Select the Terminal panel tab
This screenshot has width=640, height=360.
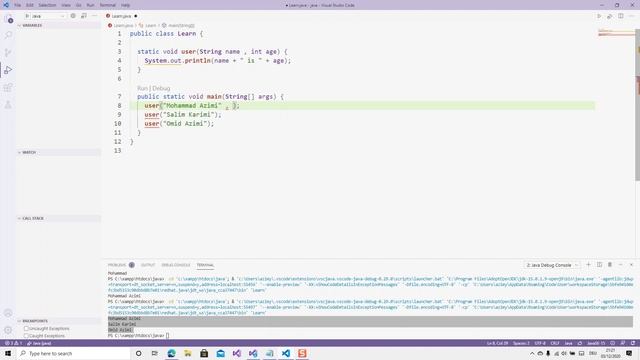pyautogui.click(x=205, y=265)
